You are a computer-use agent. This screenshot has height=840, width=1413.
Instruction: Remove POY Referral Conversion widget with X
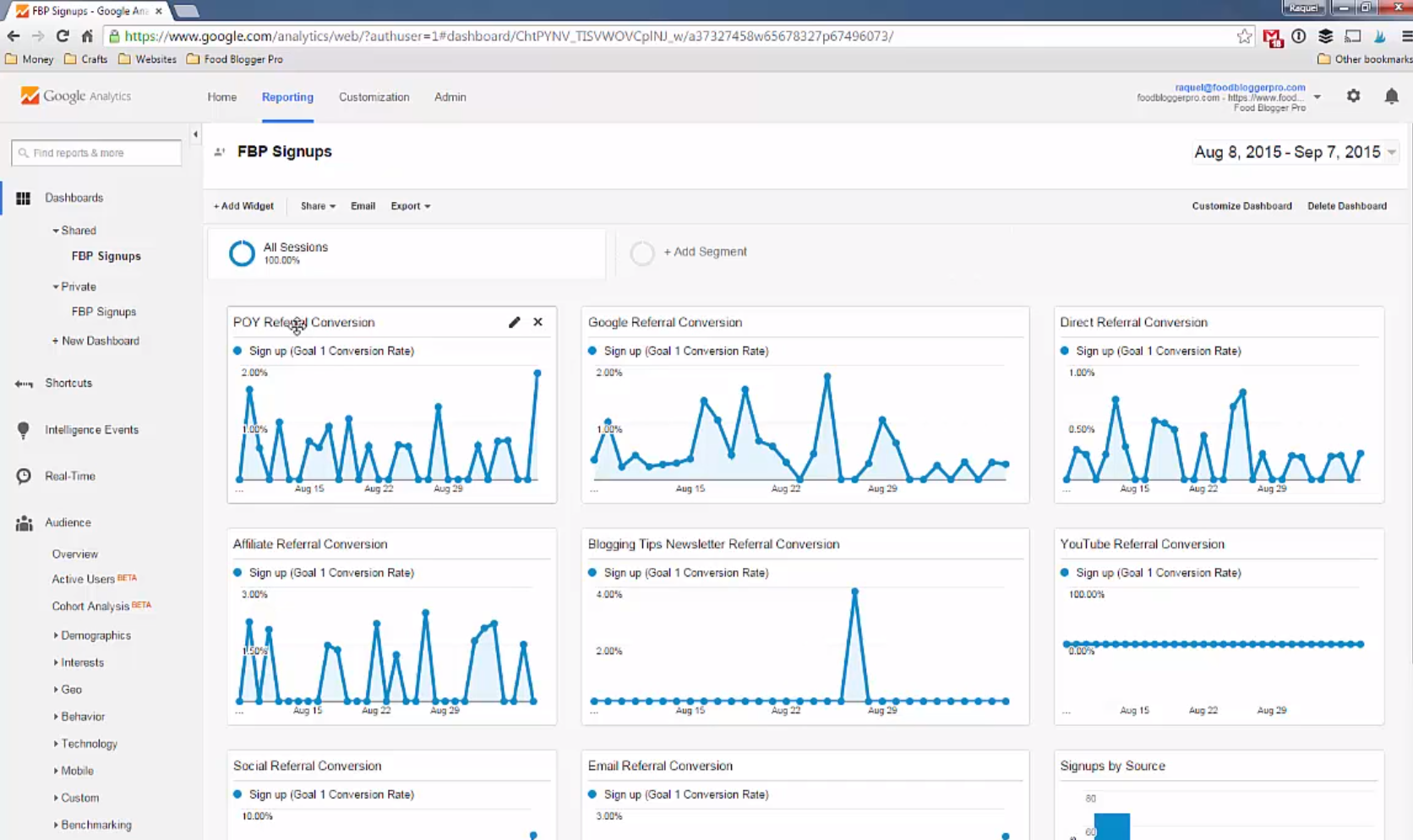click(537, 322)
